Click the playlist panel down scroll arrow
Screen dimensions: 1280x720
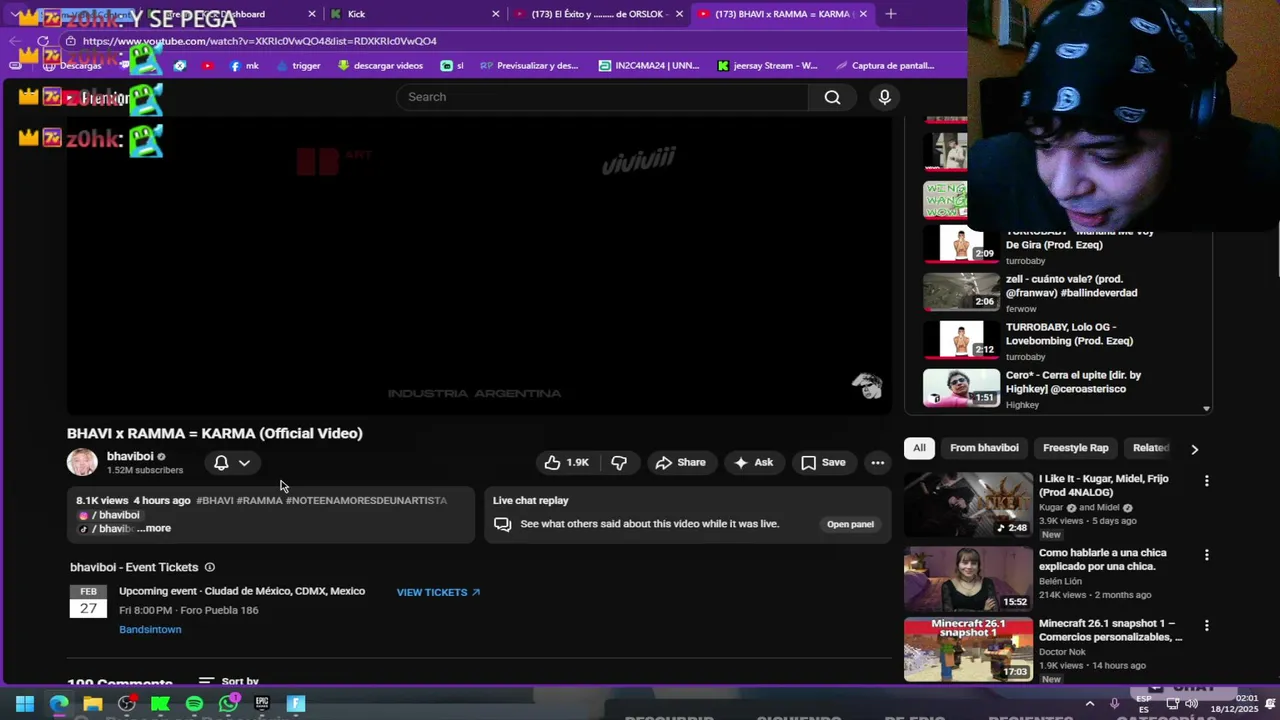coord(1206,408)
